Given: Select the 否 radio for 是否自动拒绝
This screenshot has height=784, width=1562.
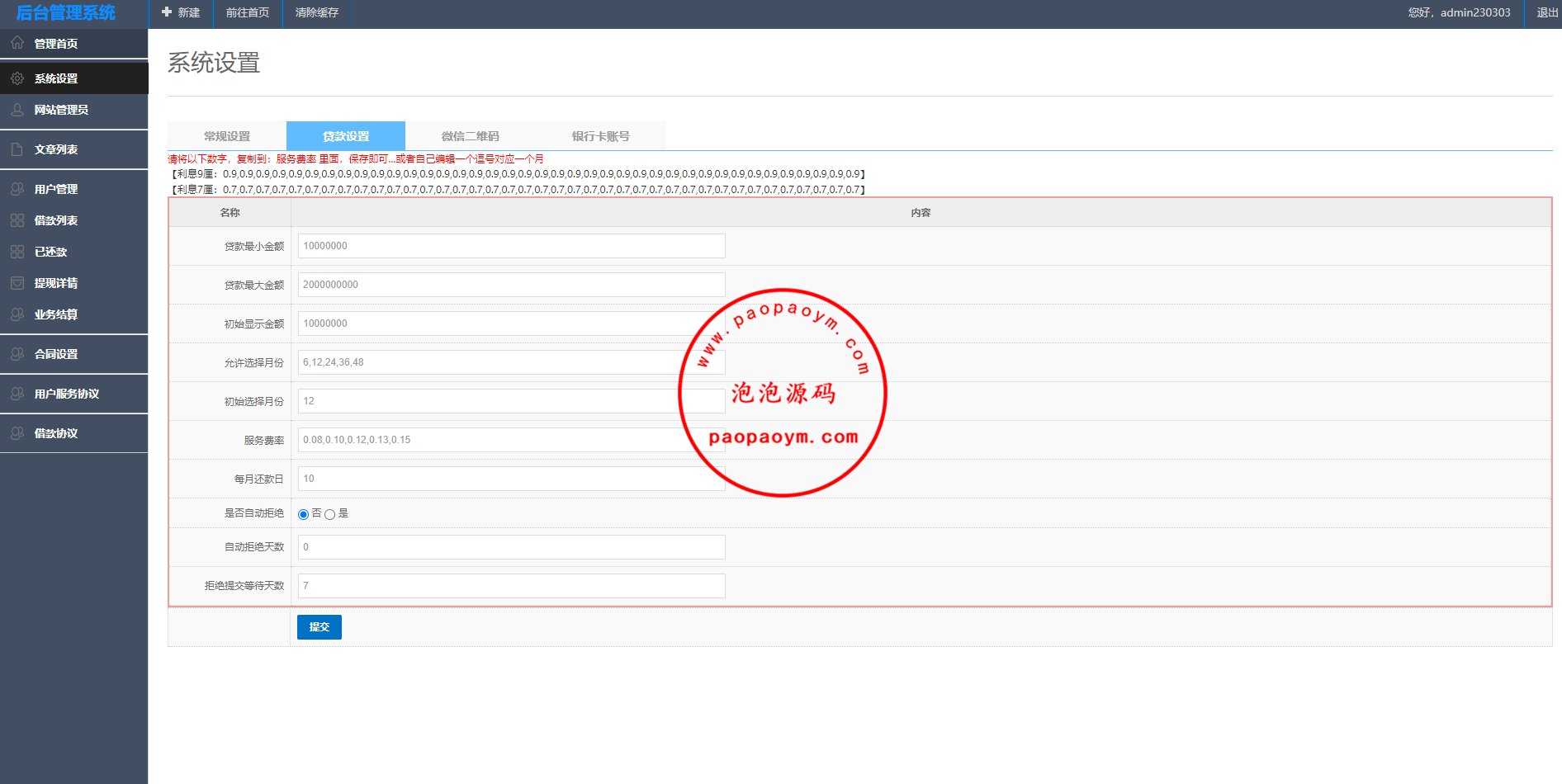Looking at the screenshot, I should pyautogui.click(x=303, y=514).
